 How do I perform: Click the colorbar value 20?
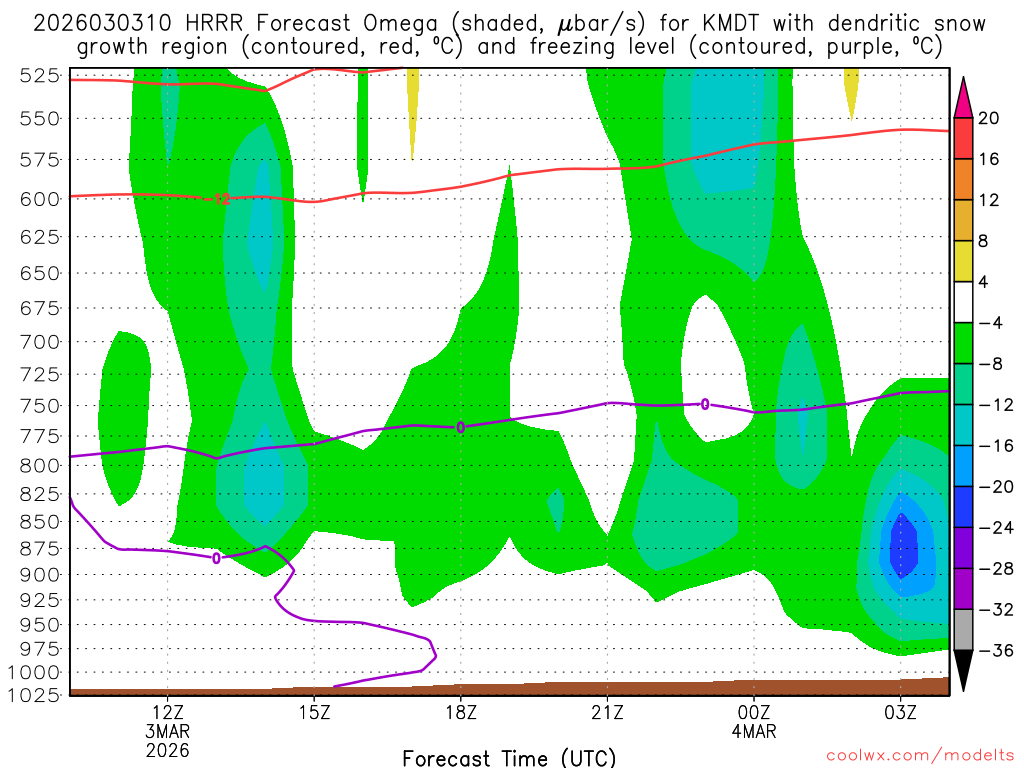tap(989, 118)
